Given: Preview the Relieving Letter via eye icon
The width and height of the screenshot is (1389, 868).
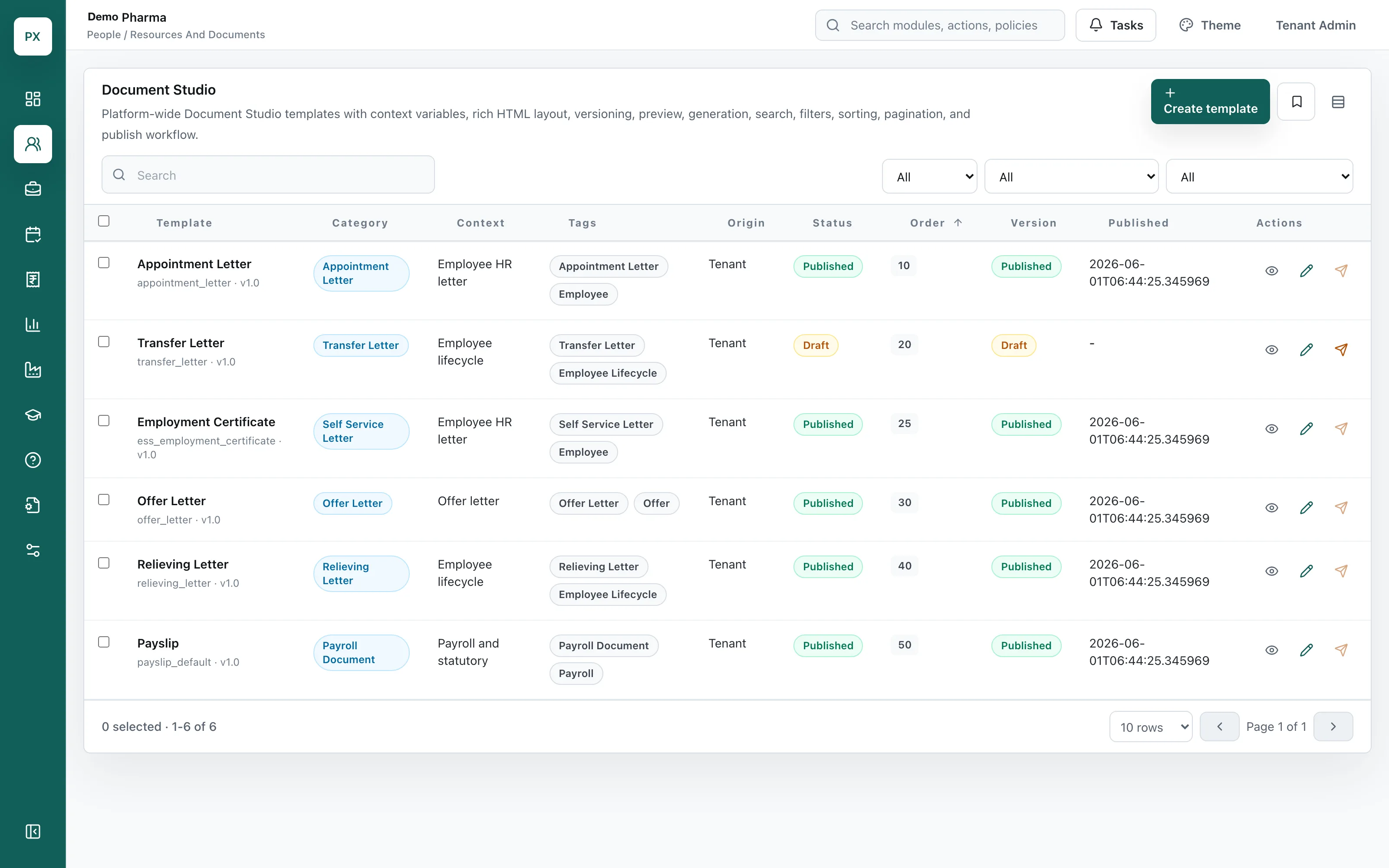Looking at the screenshot, I should click(1271, 571).
